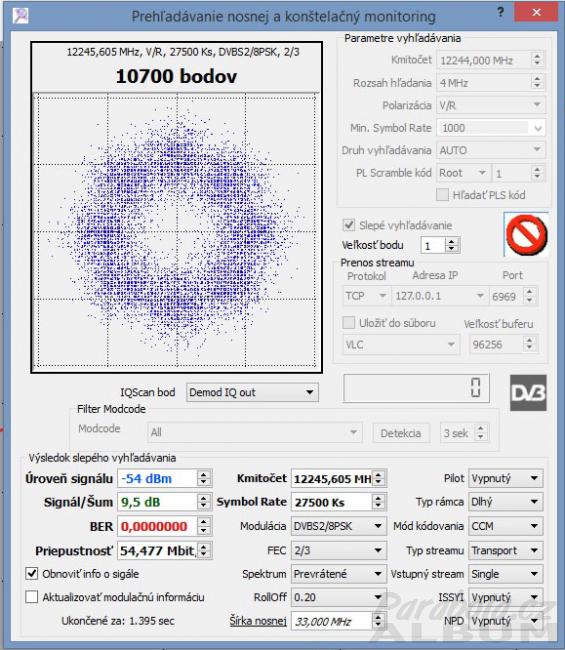The image size is (565, 650).
Task: Click the Šírka nosnej underlined link
Action: (x=258, y=621)
